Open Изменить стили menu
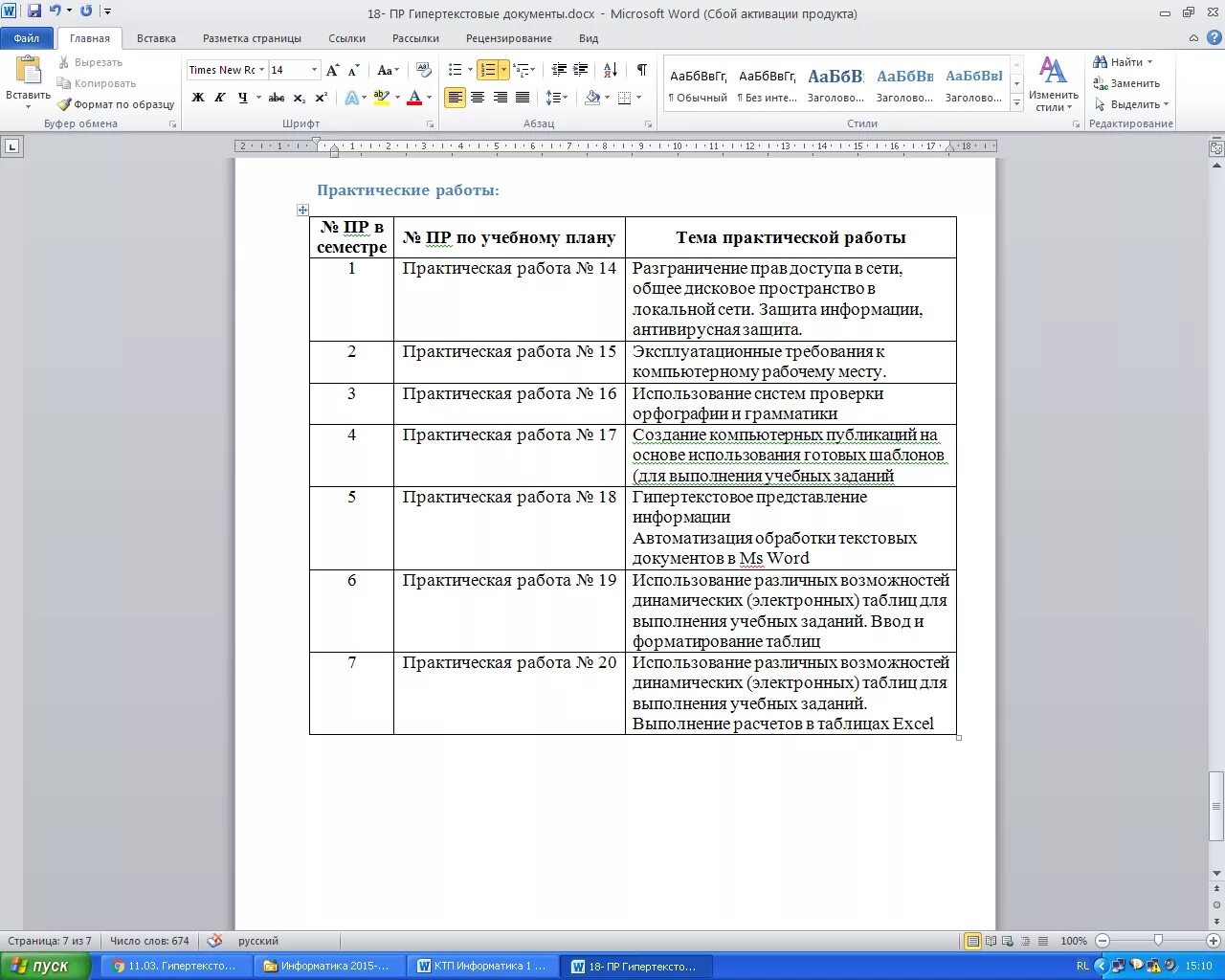 (x=1054, y=84)
